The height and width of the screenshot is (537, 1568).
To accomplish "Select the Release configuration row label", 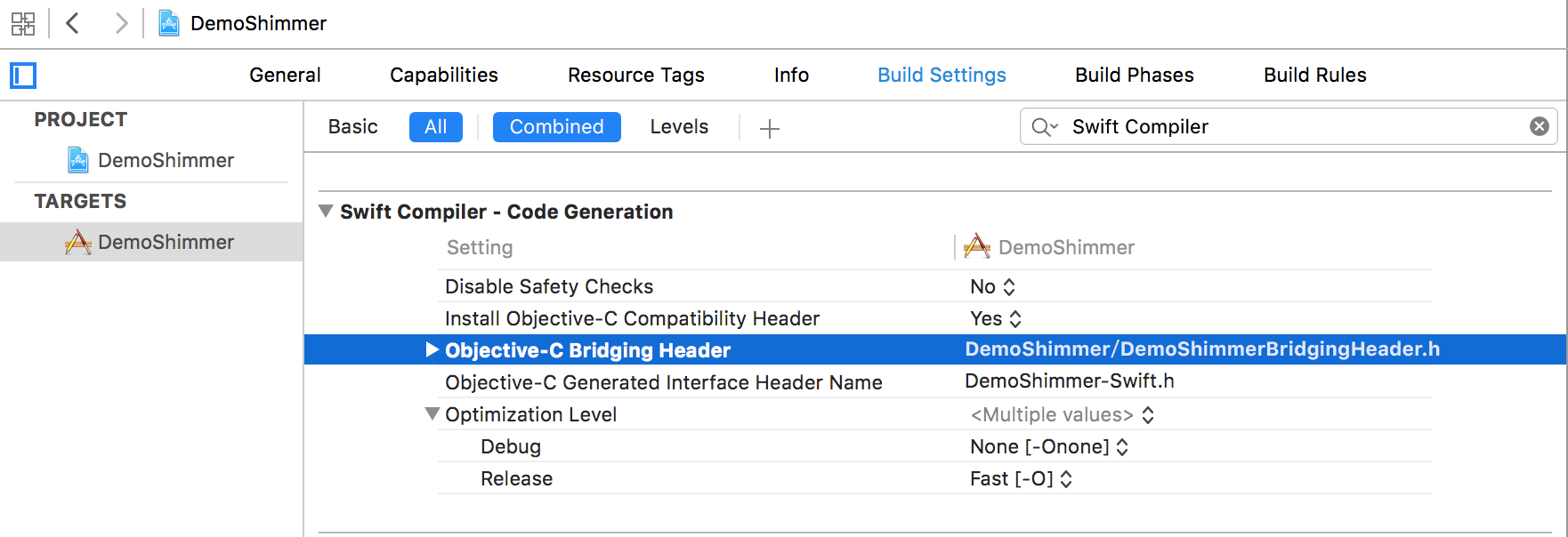I will [x=517, y=478].
